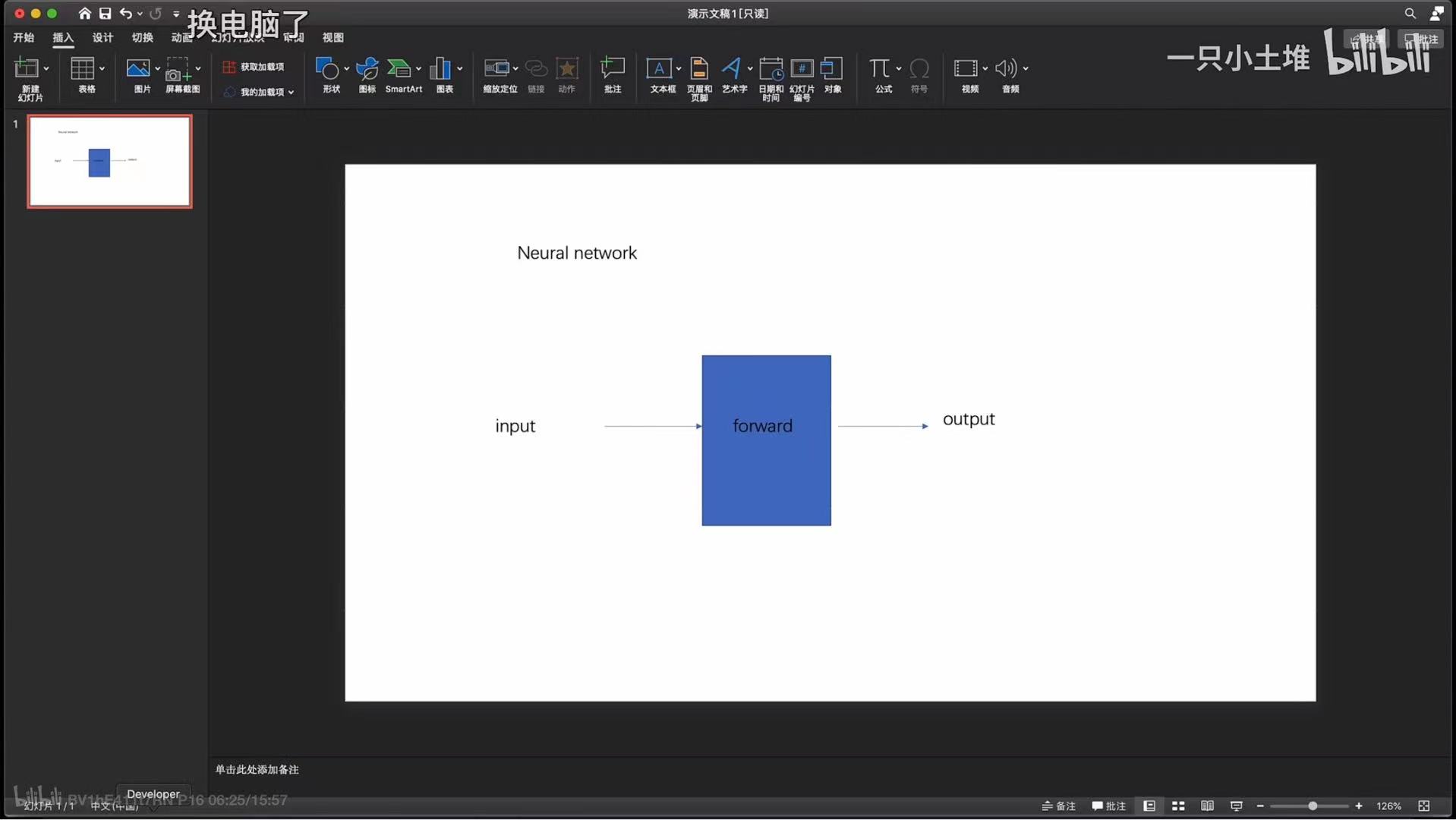This screenshot has width=1456, height=820.
Task: Open the Home (开始) tab
Action: click(x=24, y=37)
